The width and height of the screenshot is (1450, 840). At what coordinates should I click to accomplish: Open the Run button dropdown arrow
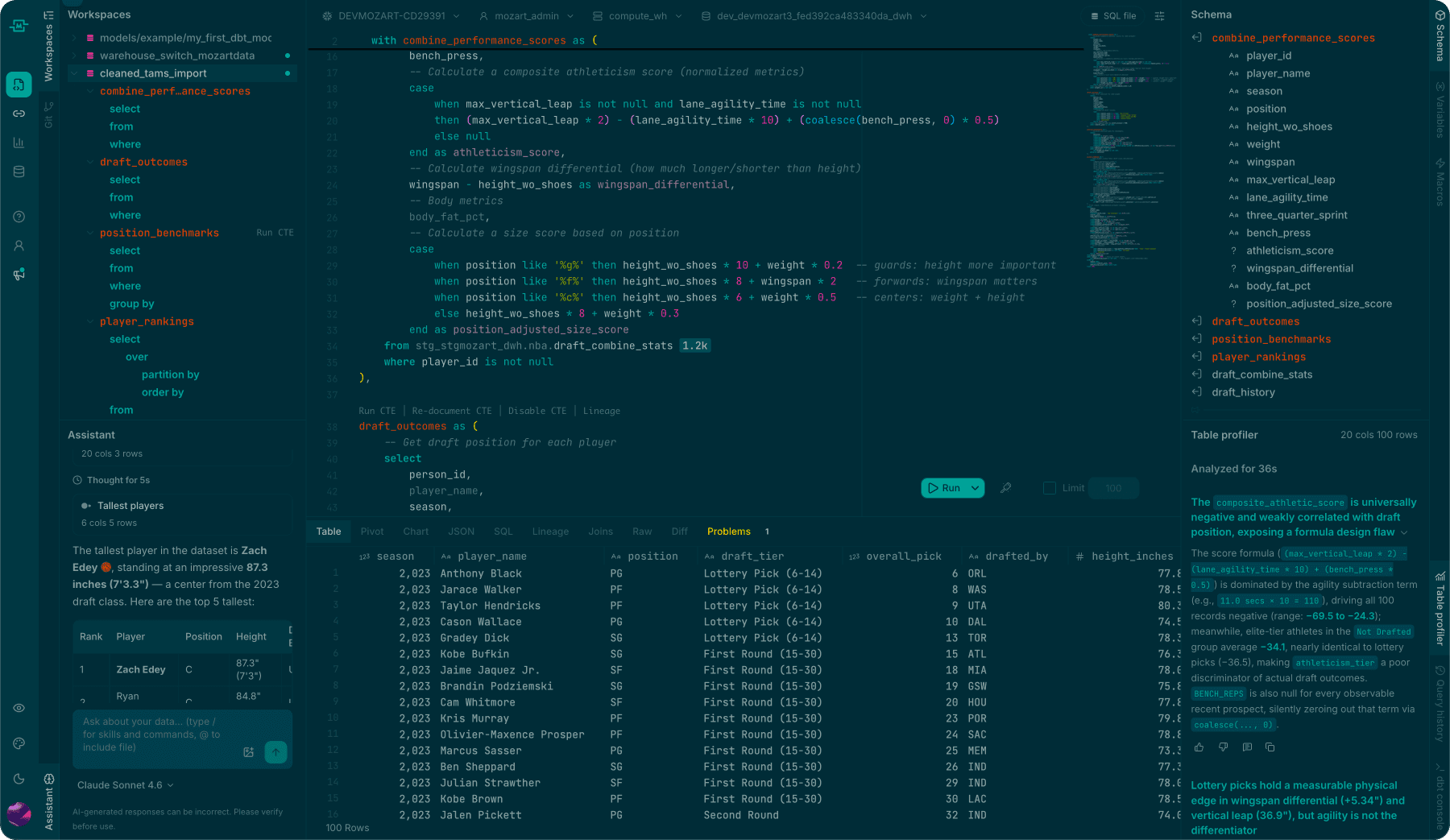pos(975,488)
